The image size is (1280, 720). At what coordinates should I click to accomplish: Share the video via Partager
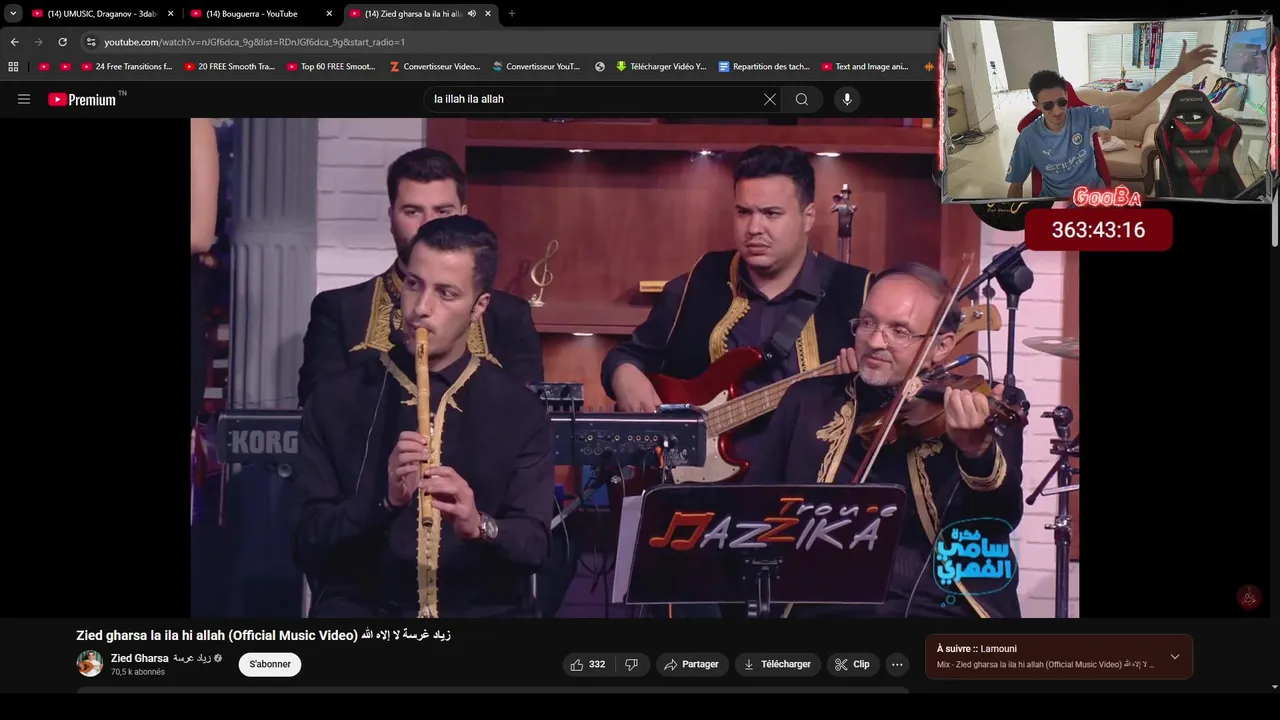pyautogui.click(x=692, y=664)
